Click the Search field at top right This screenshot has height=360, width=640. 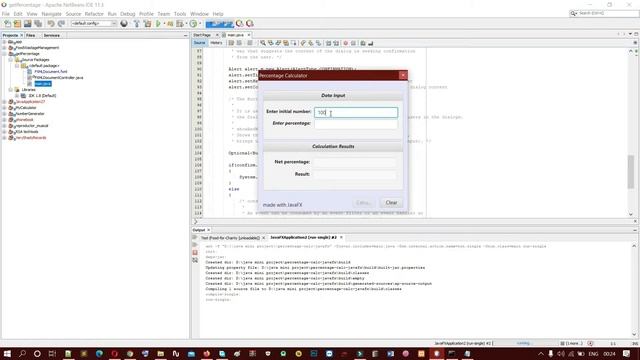(x=604, y=13)
